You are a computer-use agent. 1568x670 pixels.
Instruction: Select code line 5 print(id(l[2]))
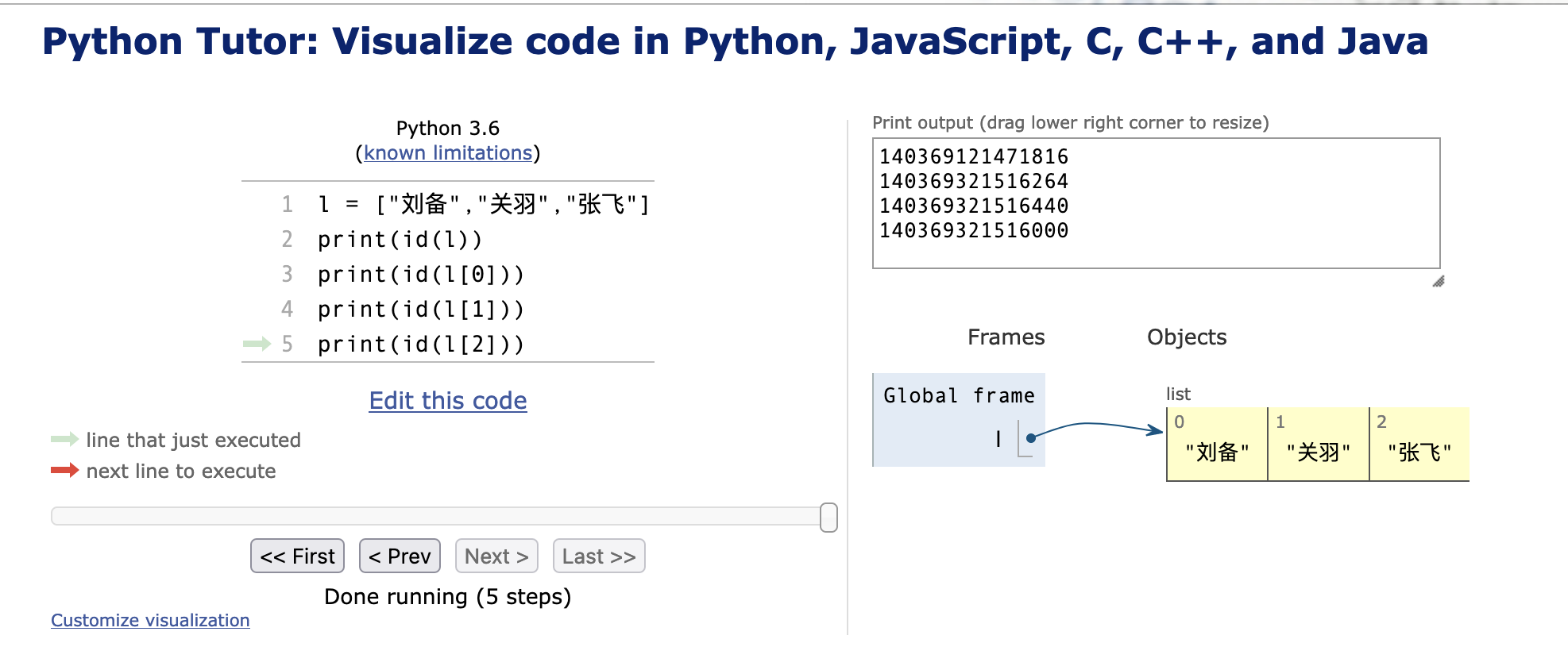pyautogui.click(x=421, y=344)
